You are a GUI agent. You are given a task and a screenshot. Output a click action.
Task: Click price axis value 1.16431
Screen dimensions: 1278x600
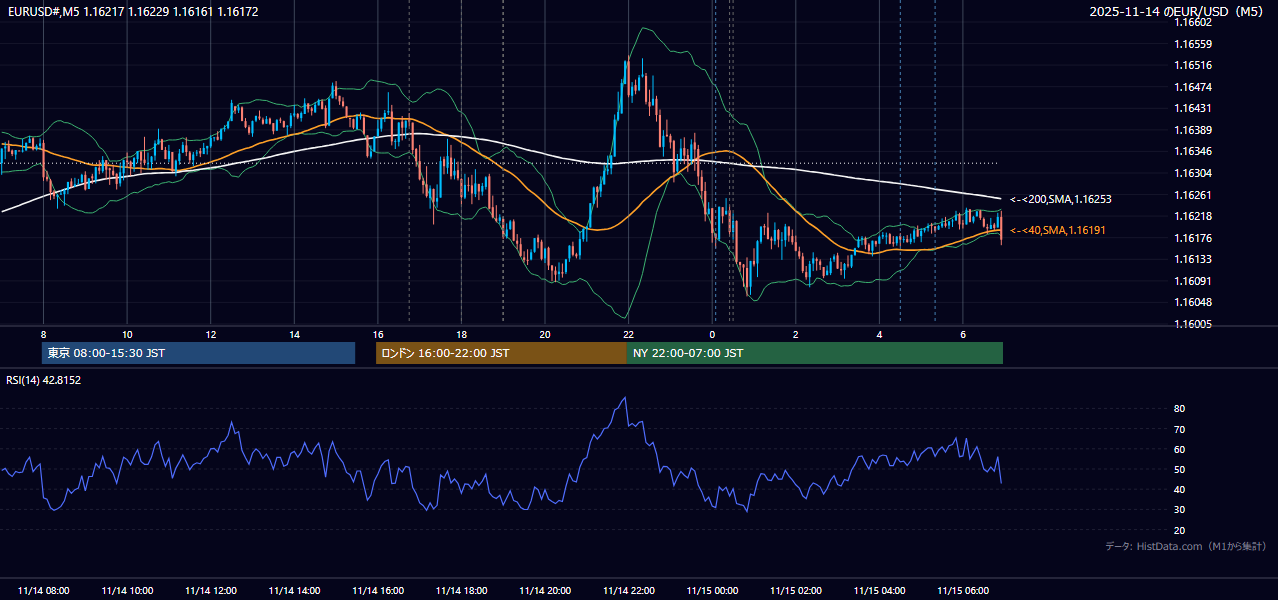pos(1193,108)
